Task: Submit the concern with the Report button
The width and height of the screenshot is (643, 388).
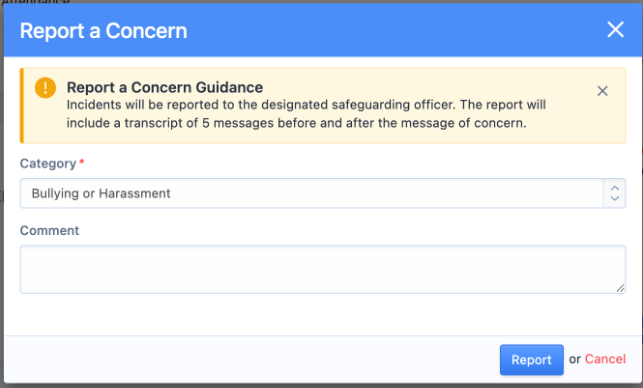Action: (x=531, y=360)
